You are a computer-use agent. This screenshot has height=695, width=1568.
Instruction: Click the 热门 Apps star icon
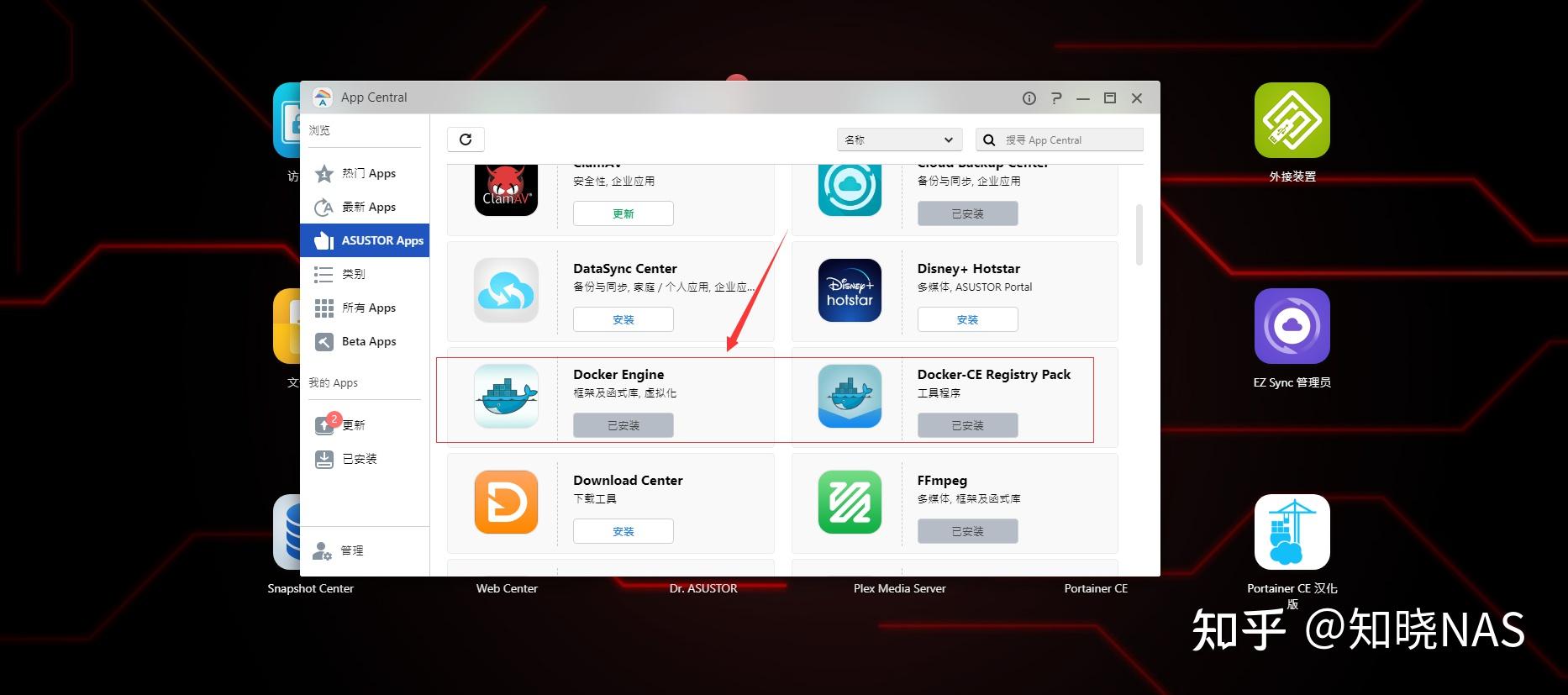pyautogui.click(x=324, y=174)
